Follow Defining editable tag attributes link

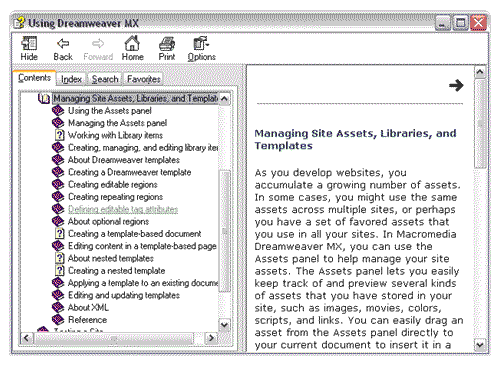[123, 209]
